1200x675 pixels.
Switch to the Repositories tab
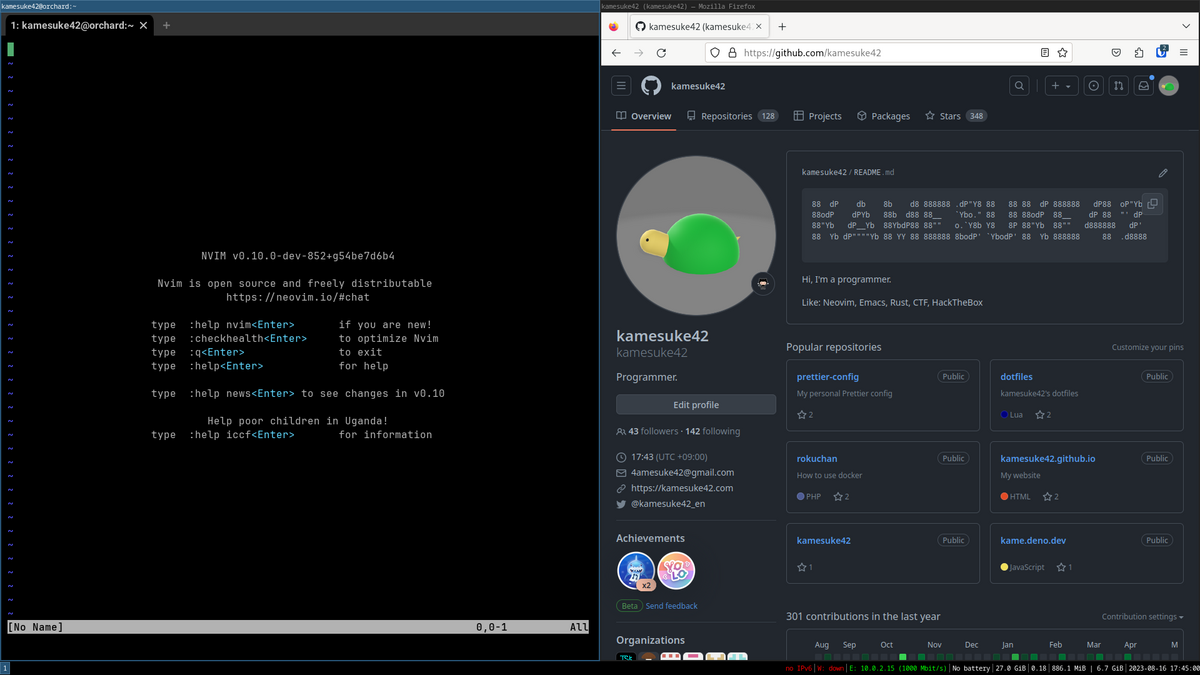[733, 116]
